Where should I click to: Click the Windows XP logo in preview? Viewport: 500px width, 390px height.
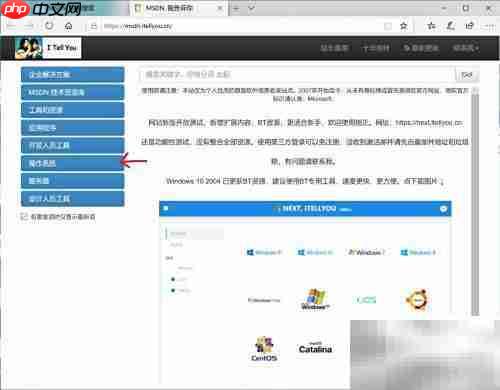point(315,299)
